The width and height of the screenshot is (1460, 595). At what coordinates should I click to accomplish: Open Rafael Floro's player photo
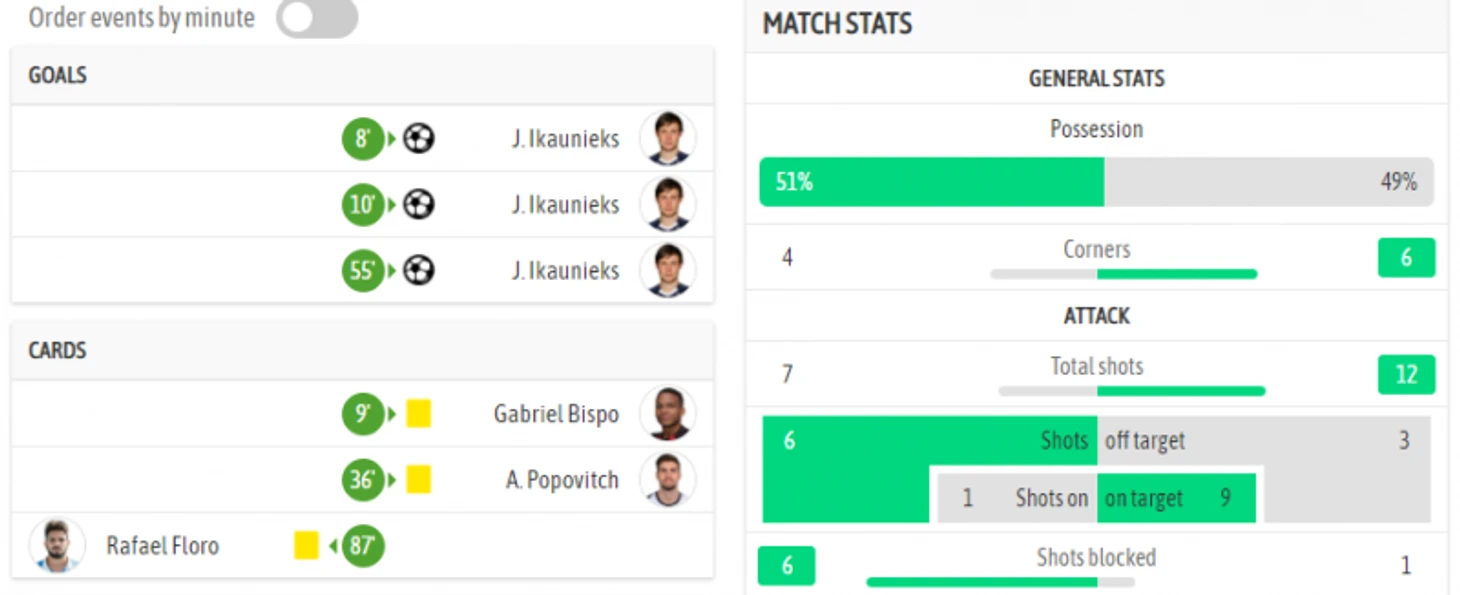[x=57, y=545]
